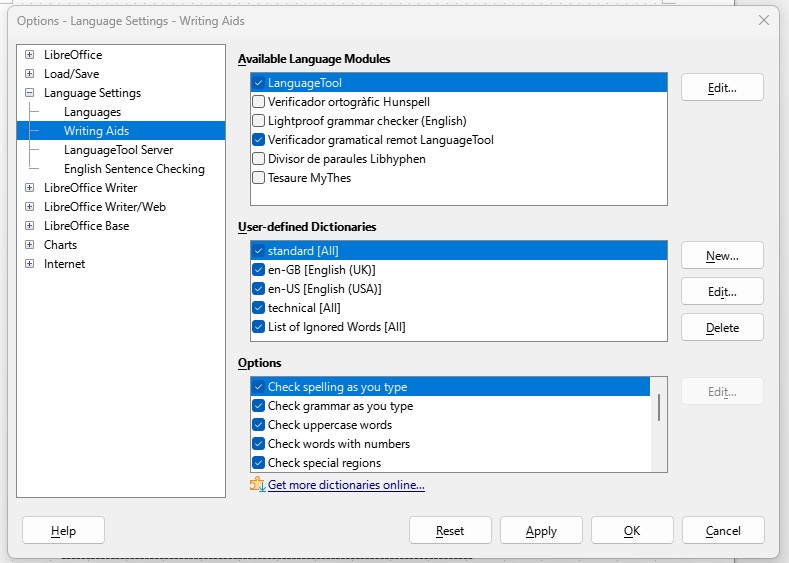Uncheck List of Ignored Words [All]
Viewport: 789px width, 563px height.
coord(259,327)
